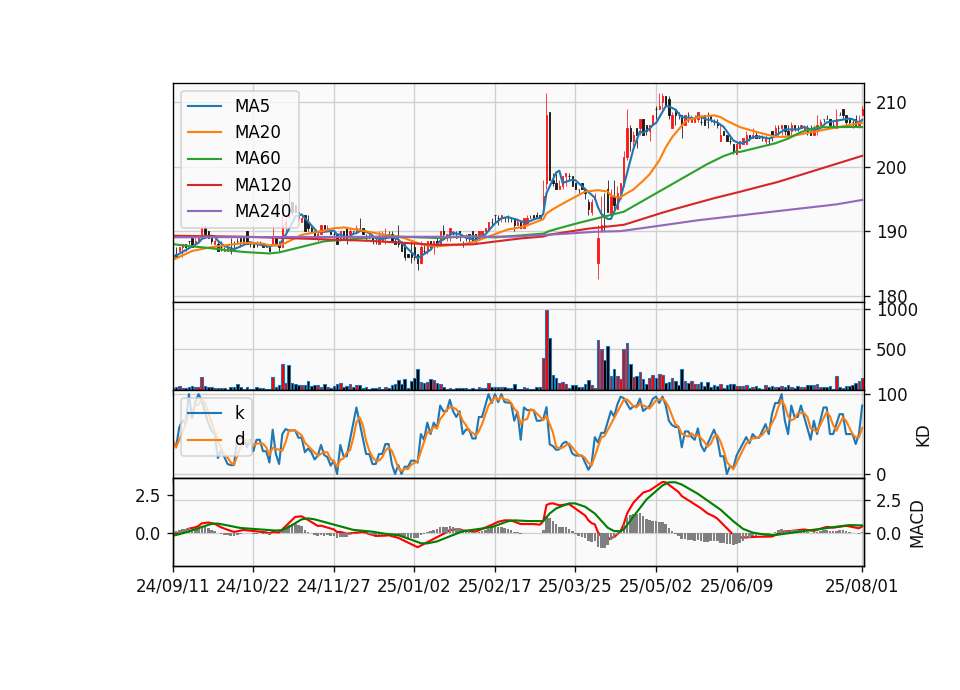Click the 25/02/17 date axis label

click(495, 586)
